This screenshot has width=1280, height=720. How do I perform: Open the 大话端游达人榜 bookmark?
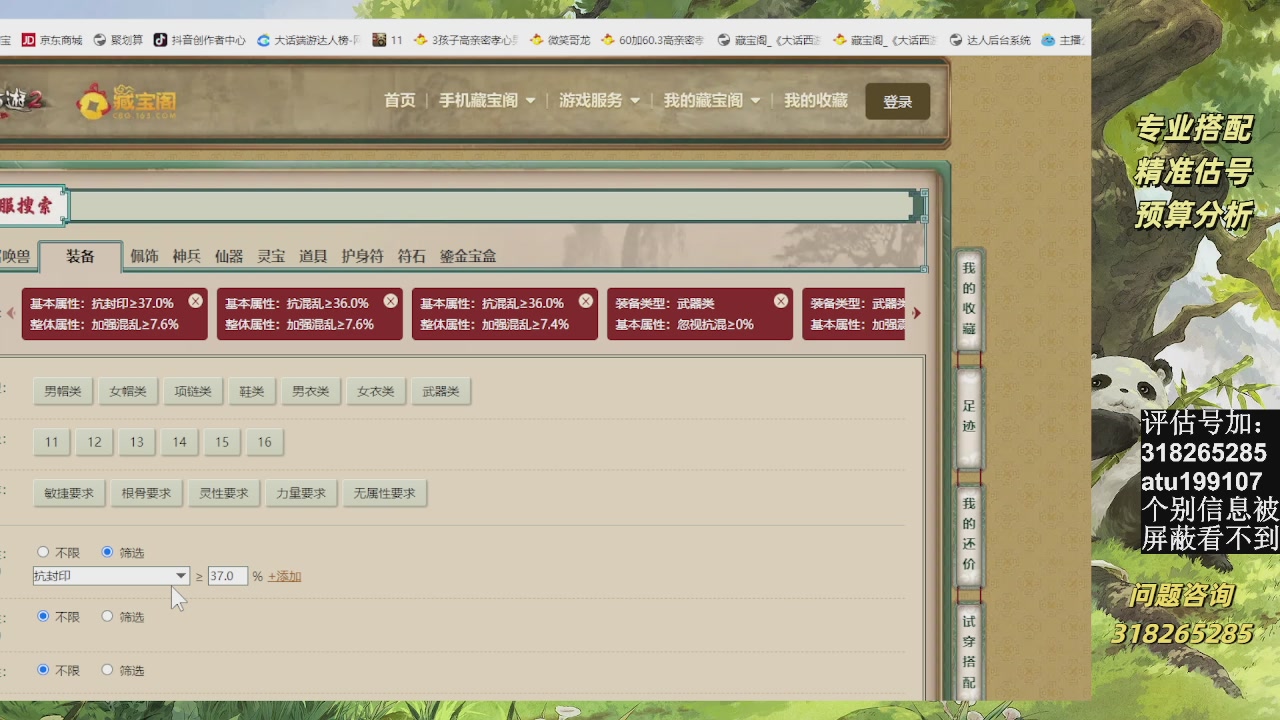(x=309, y=40)
